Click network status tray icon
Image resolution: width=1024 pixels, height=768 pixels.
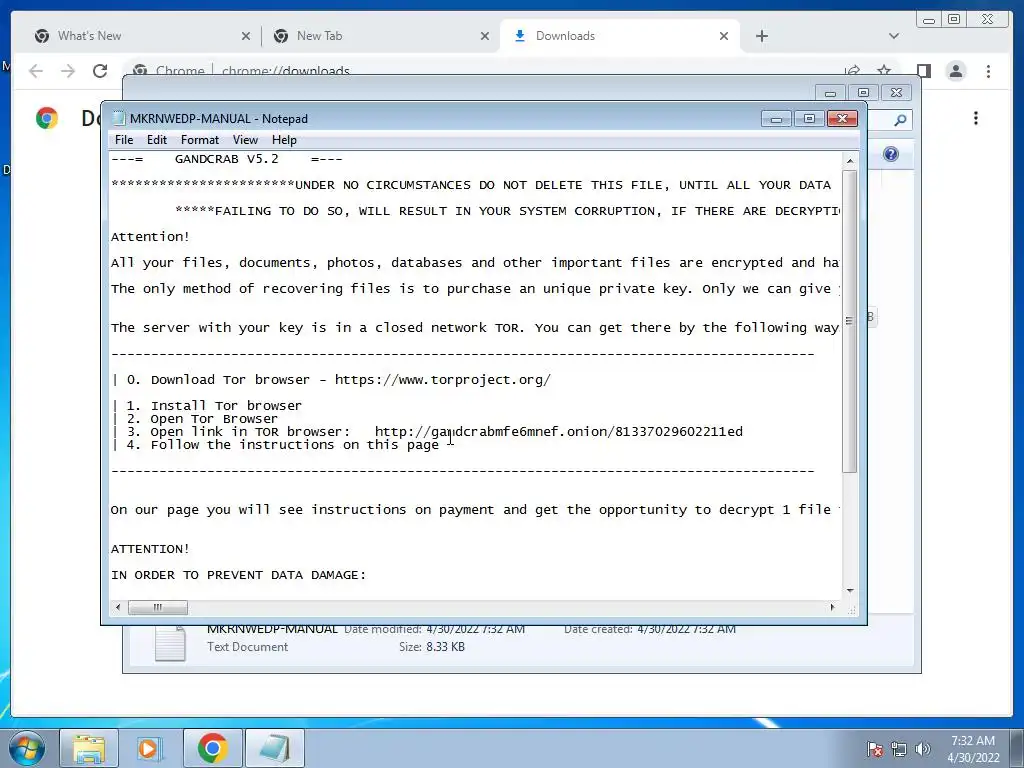[899, 749]
